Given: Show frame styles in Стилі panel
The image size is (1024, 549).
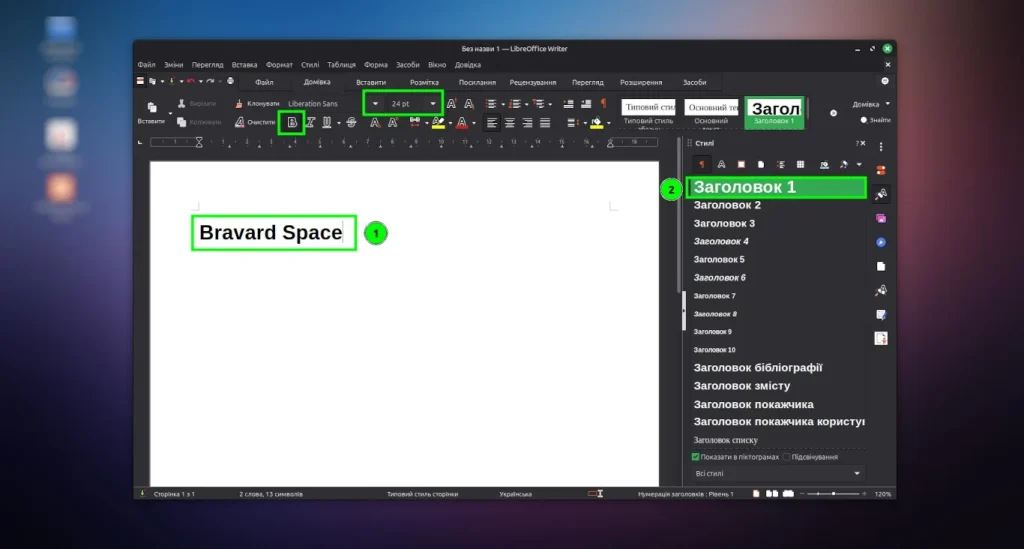Looking at the screenshot, I should pyautogui.click(x=741, y=165).
